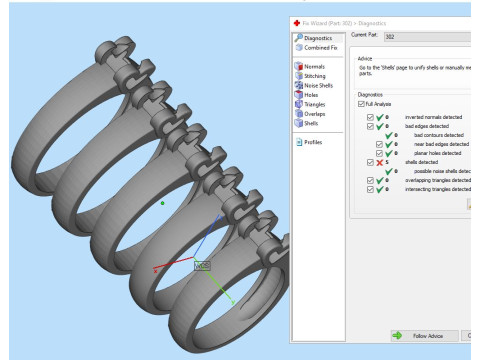Image resolution: width=480 pixels, height=360 pixels.
Task: Click green check beside planar holes detected
Action: point(389,153)
